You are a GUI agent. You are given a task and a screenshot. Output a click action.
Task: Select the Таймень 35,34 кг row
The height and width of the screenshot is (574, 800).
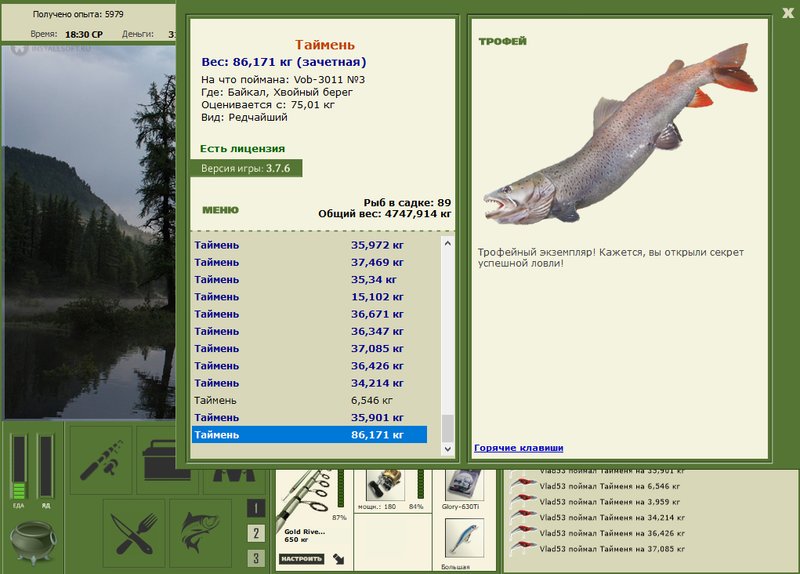coord(309,280)
